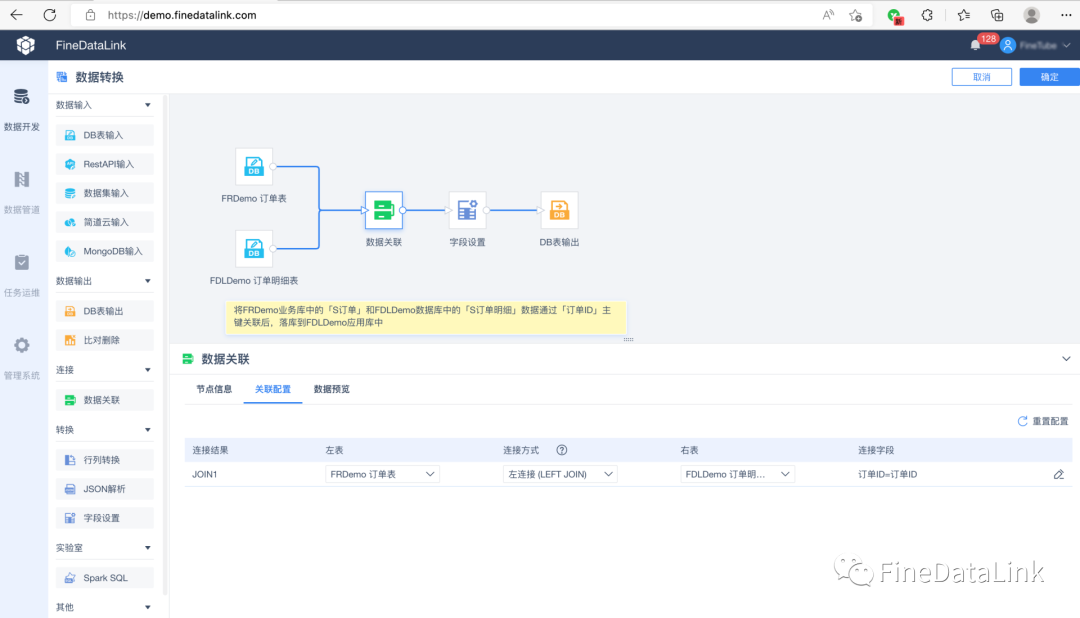Image resolution: width=1080 pixels, height=618 pixels.
Task: Open the read aloud icon in the address bar
Action: coord(828,15)
